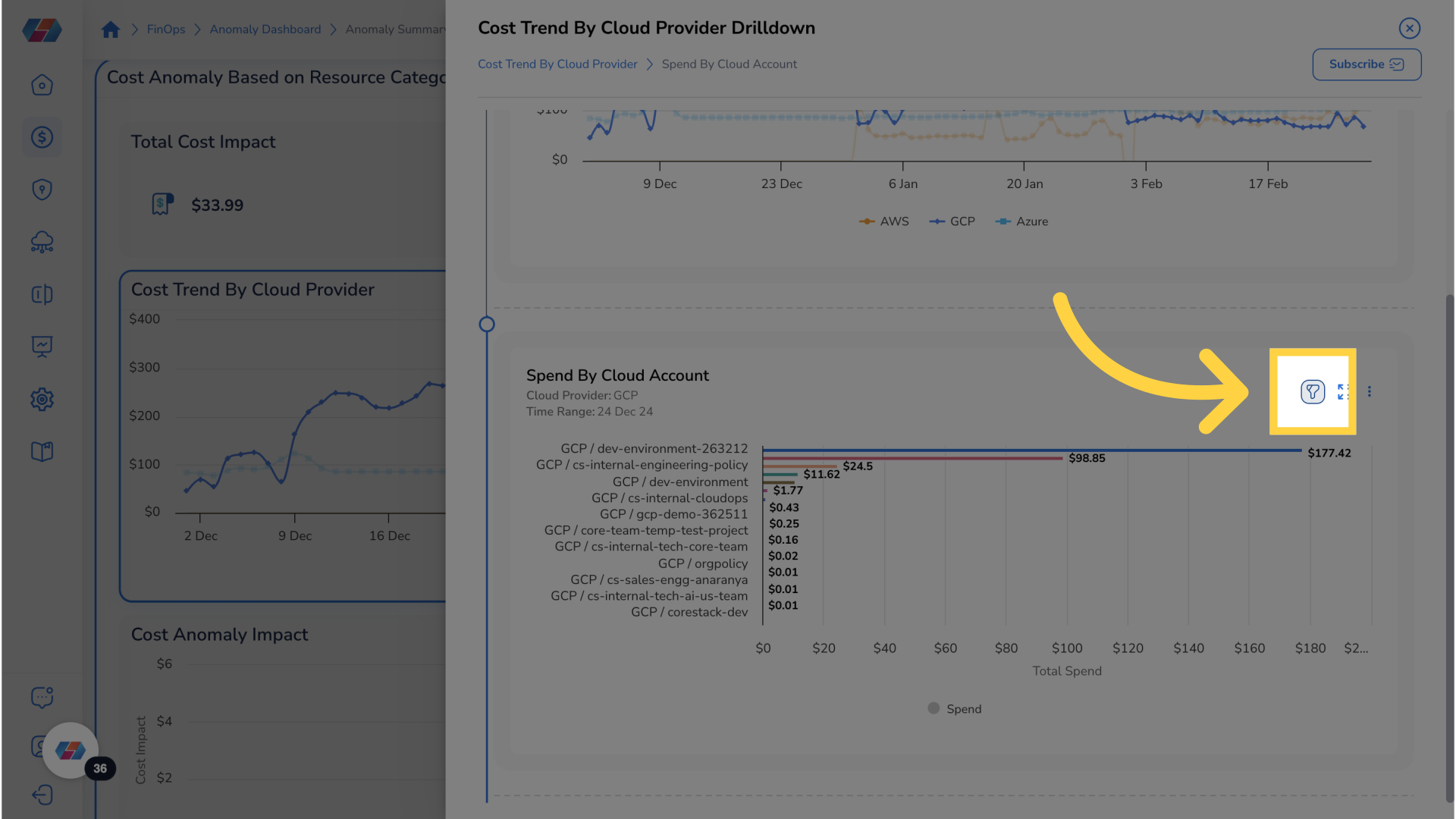Click the Total Spend axis title

(x=1067, y=671)
